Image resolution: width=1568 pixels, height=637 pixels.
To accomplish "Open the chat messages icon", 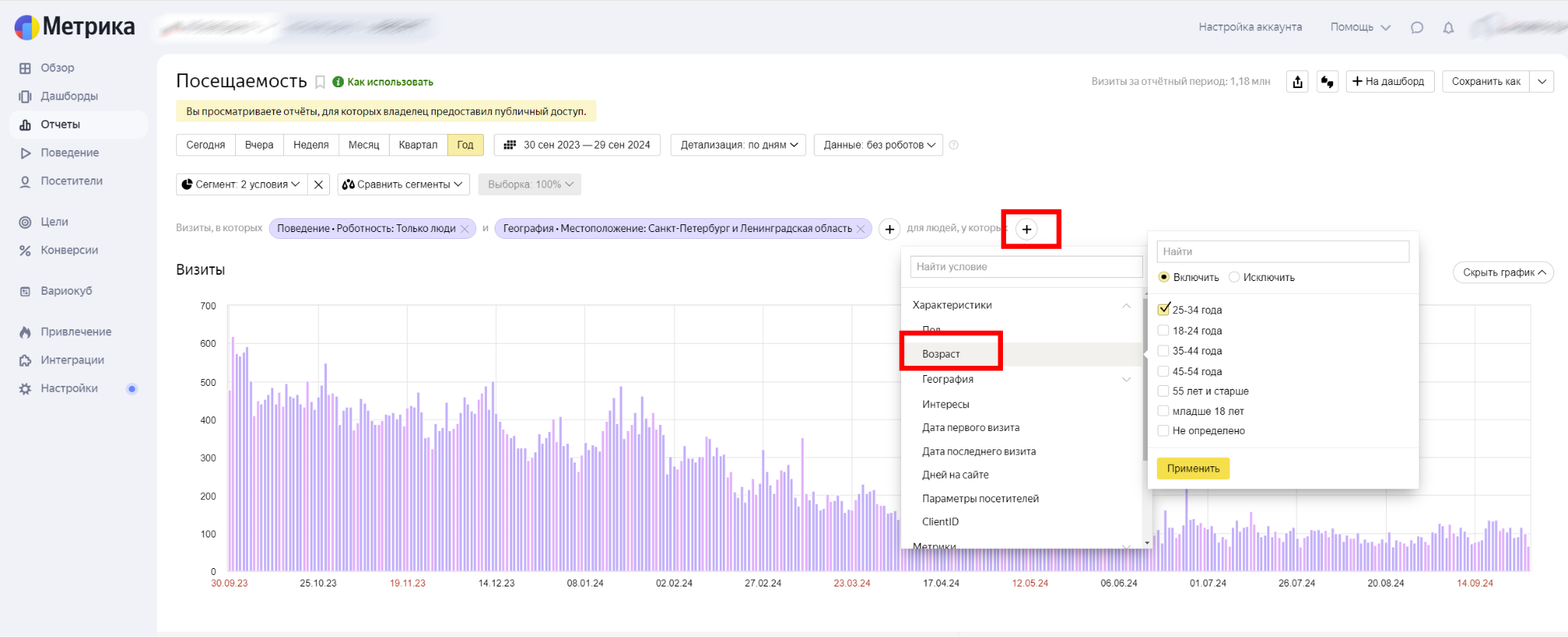I will click(x=1416, y=28).
